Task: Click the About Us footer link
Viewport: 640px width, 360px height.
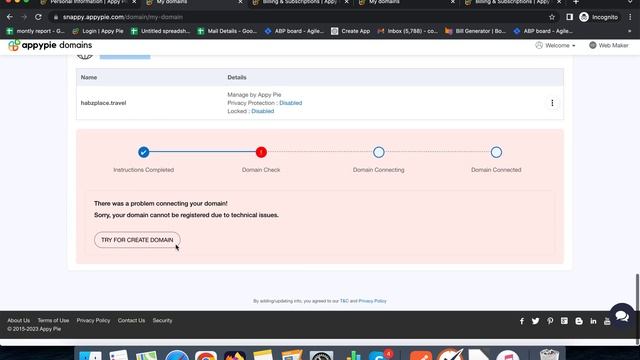Action: pos(18,320)
